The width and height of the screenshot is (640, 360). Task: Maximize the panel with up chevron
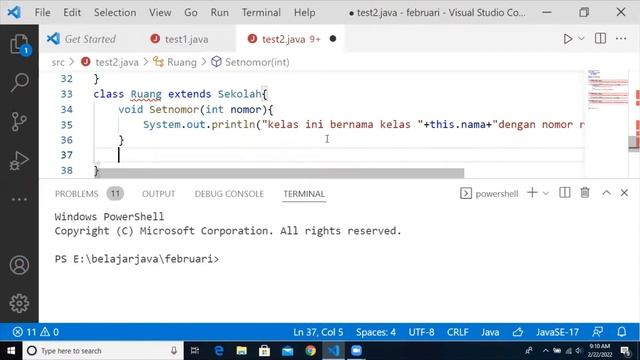(607, 193)
